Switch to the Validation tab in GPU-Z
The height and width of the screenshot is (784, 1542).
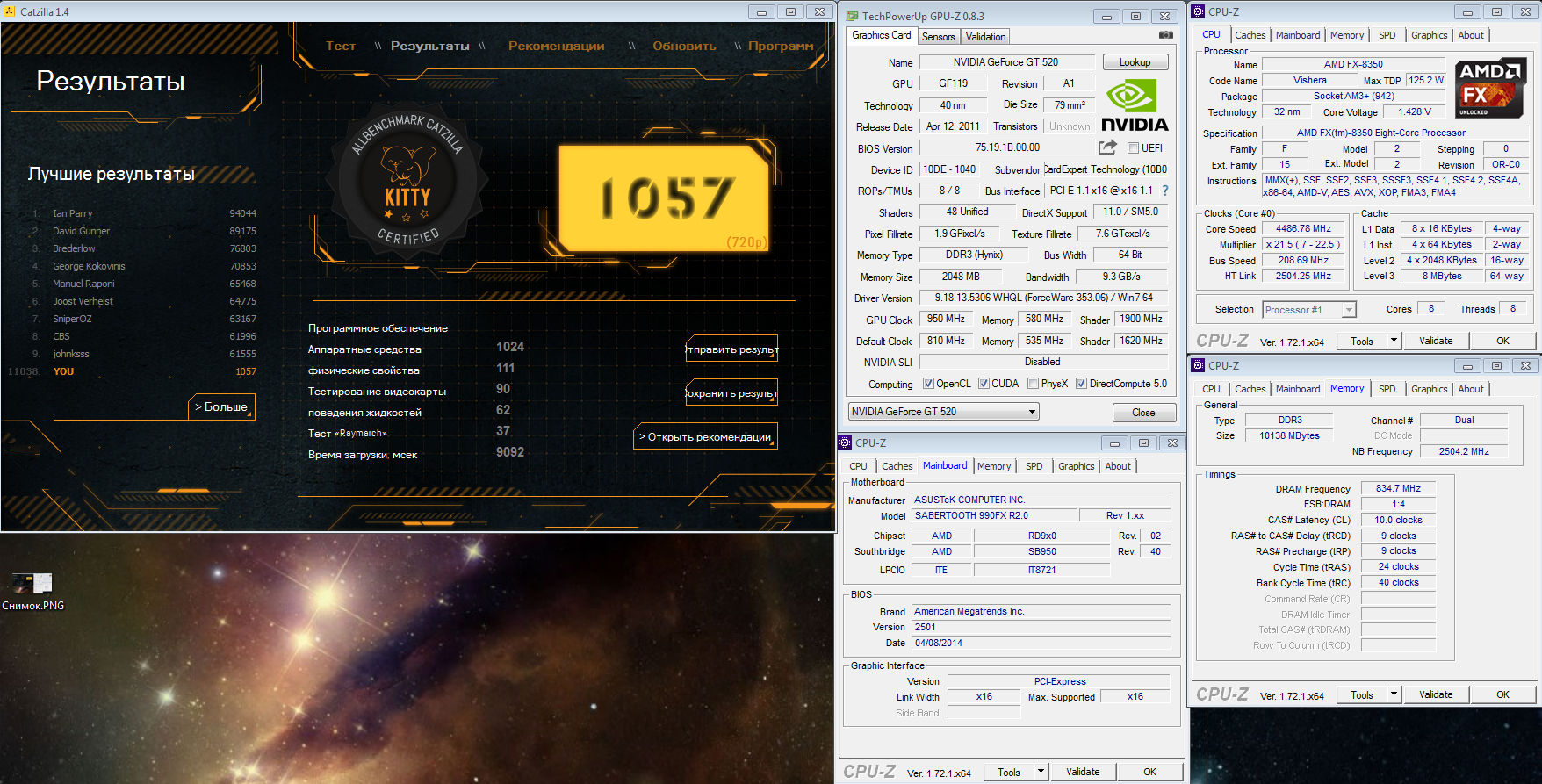[x=985, y=37]
